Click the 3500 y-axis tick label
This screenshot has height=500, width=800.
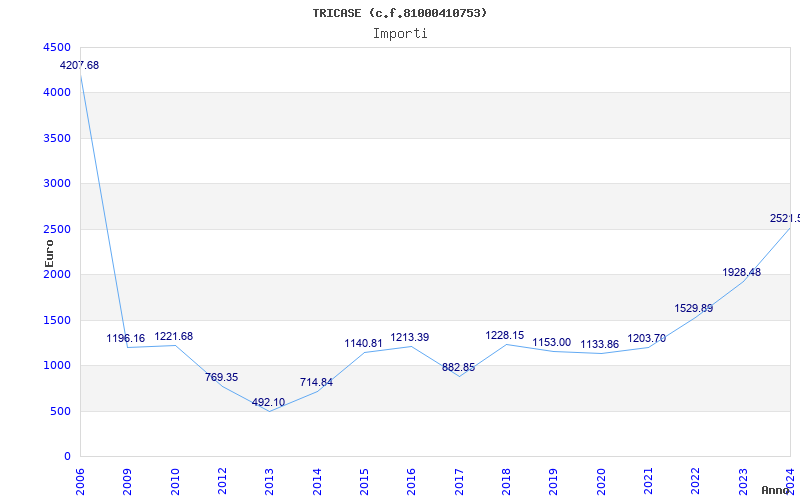57,138
